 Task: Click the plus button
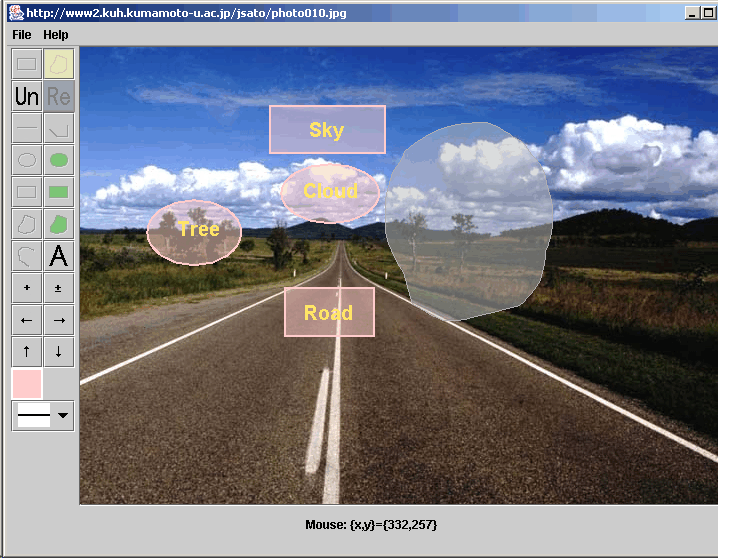click(26, 288)
